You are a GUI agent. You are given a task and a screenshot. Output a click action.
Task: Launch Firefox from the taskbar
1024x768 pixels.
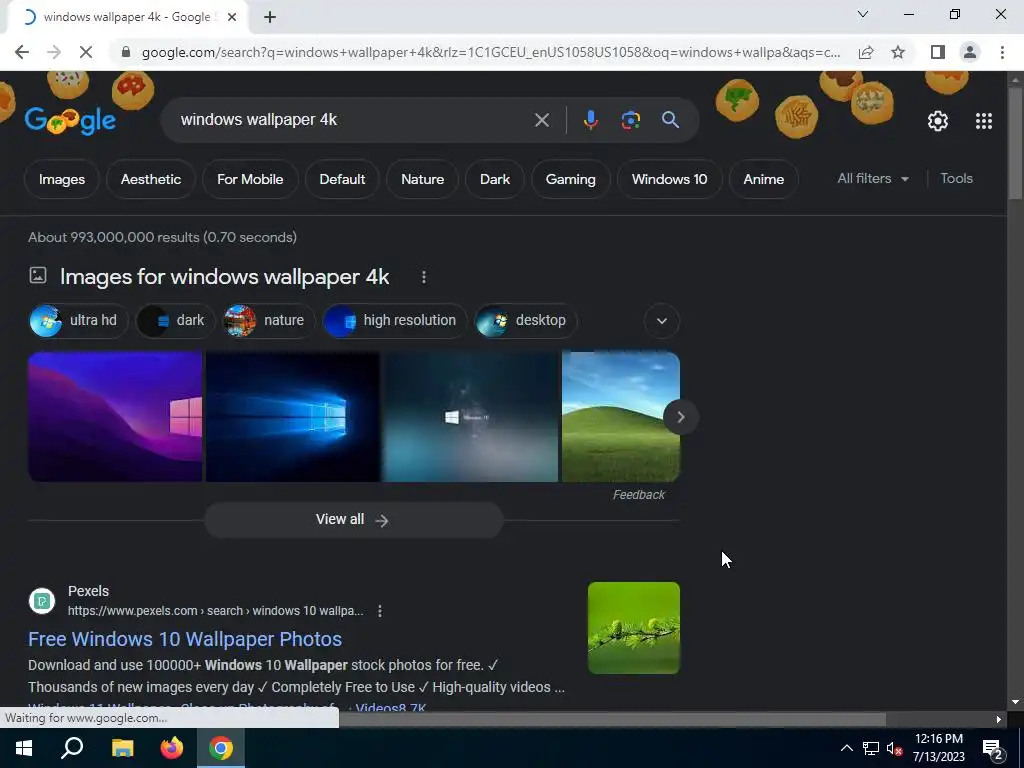click(172, 748)
